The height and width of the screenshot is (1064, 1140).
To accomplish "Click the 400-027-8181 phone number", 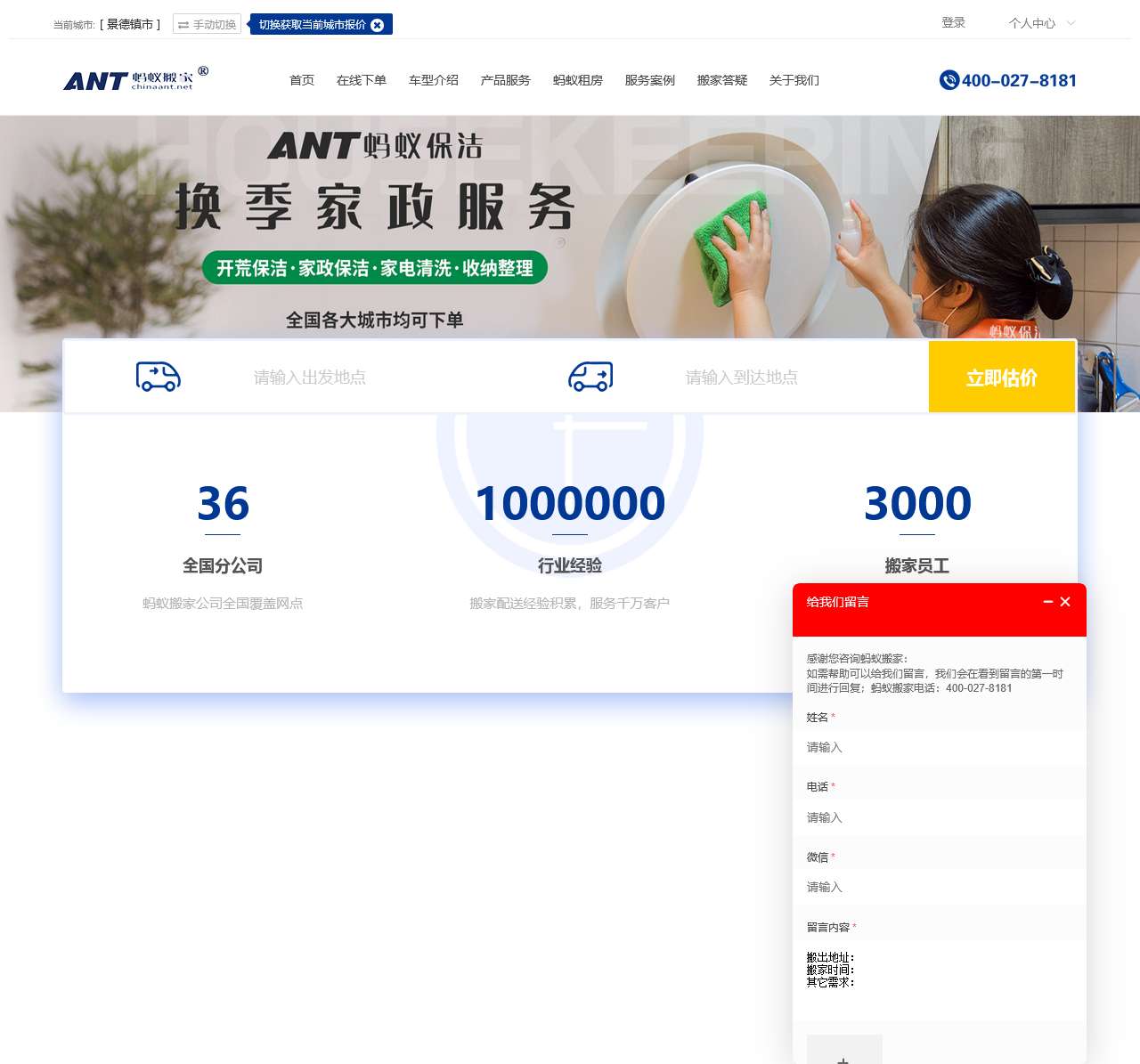I will tap(1020, 80).
